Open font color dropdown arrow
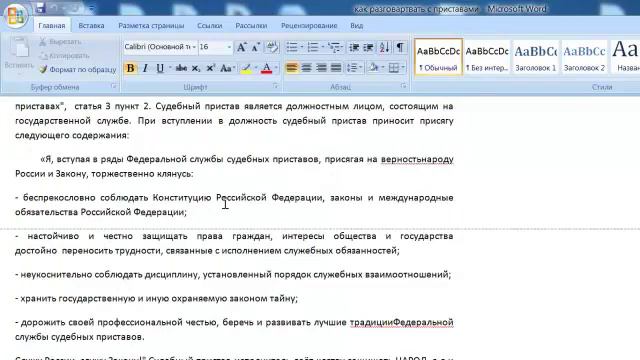640x360 pixels. pyautogui.click(x=276, y=68)
